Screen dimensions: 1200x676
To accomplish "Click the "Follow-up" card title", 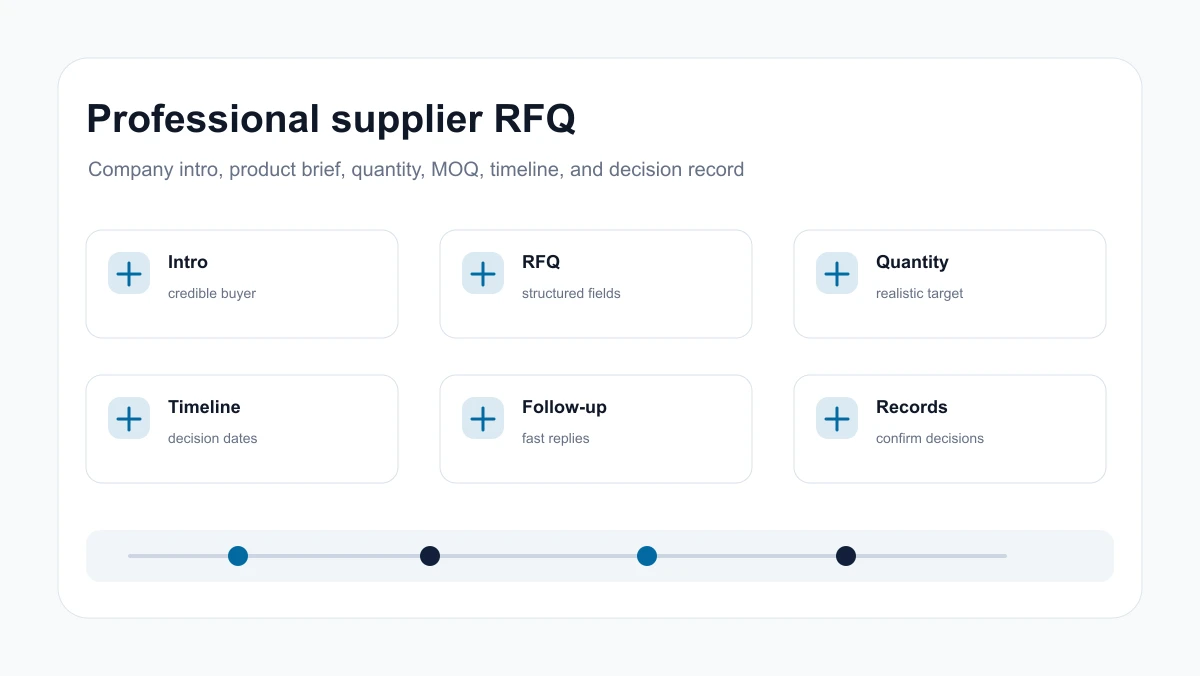I will coord(564,407).
